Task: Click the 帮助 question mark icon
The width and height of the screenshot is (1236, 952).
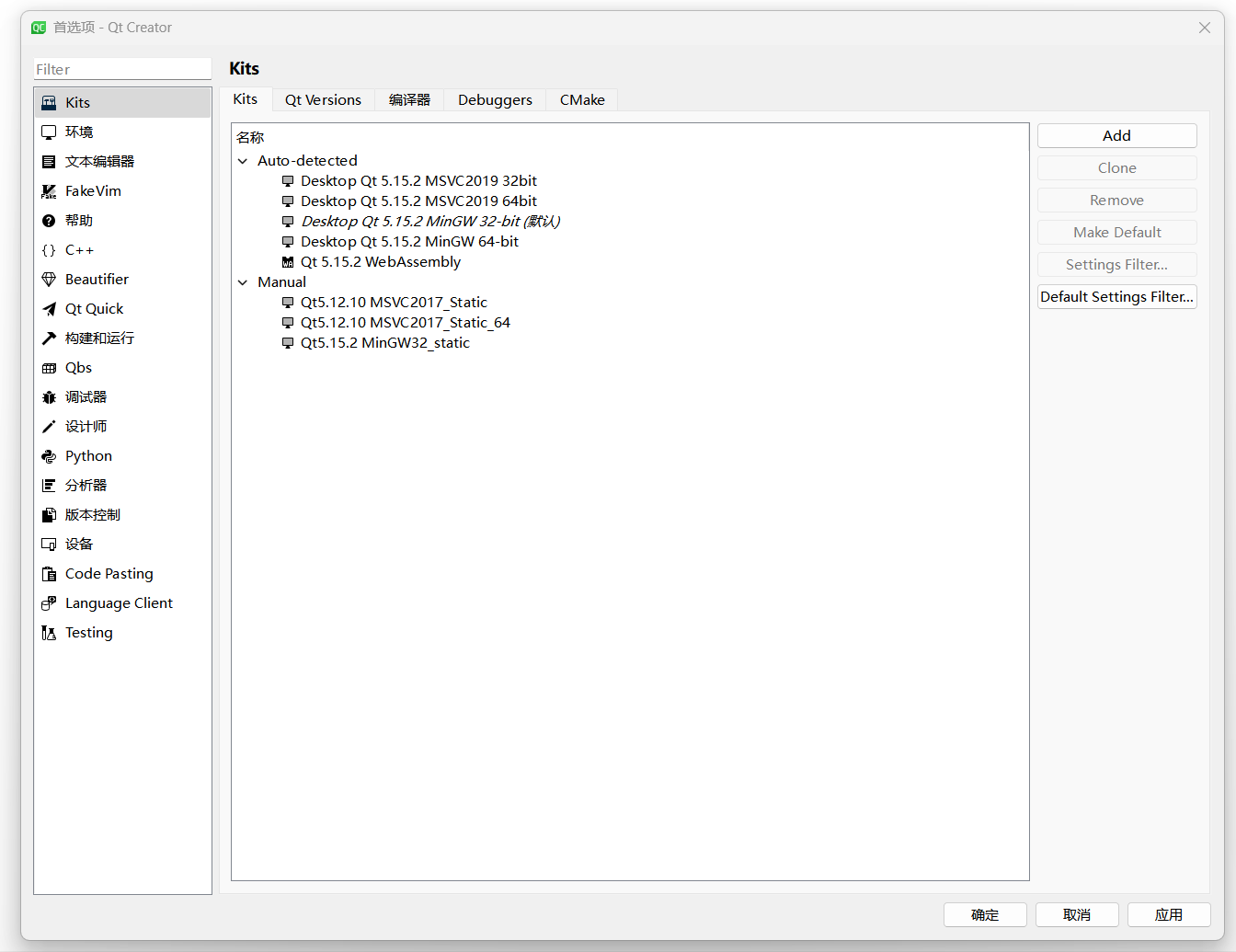Action: [x=49, y=221]
